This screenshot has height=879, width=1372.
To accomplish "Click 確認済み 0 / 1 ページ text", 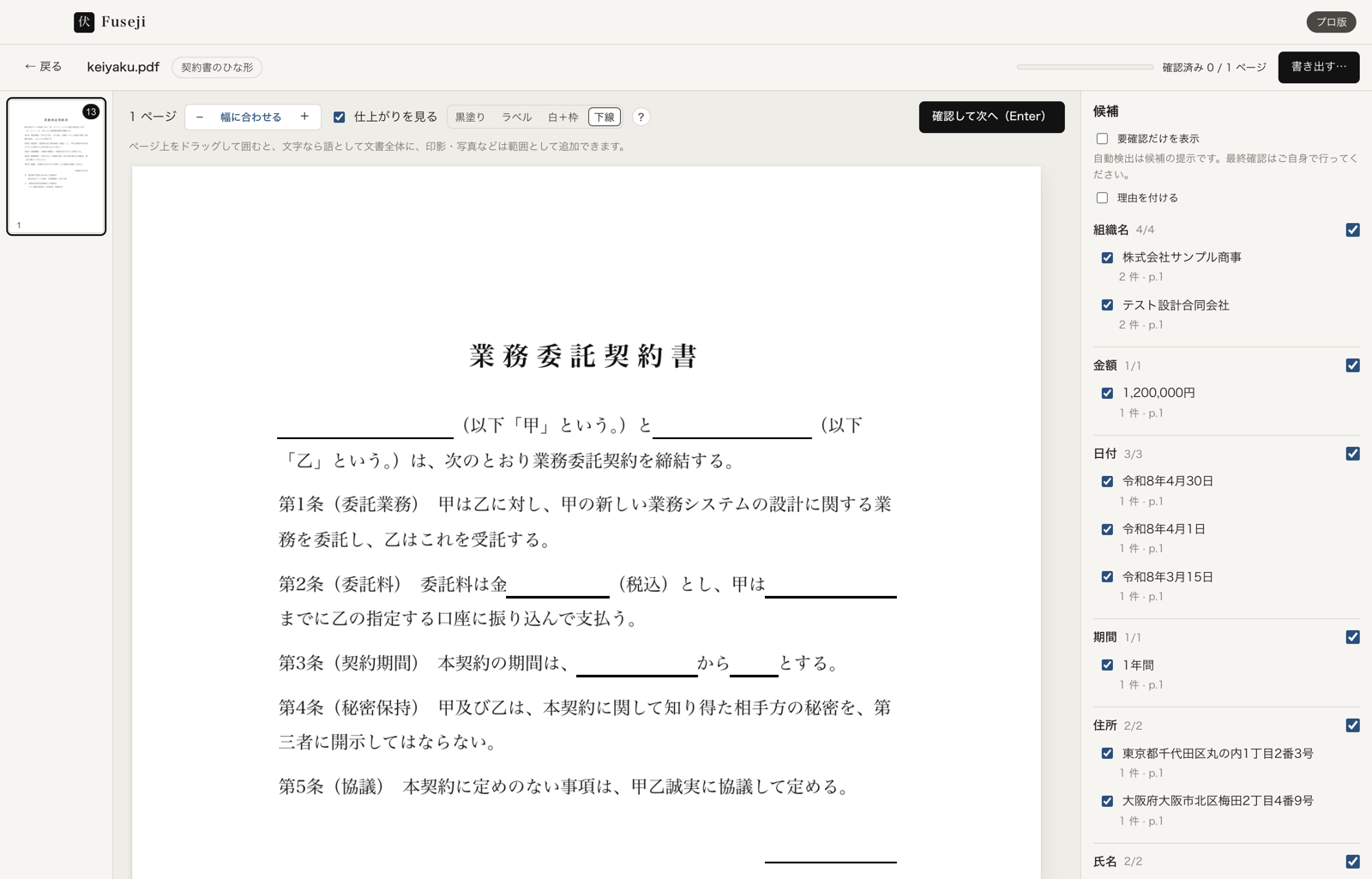I will click(x=1214, y=67).
